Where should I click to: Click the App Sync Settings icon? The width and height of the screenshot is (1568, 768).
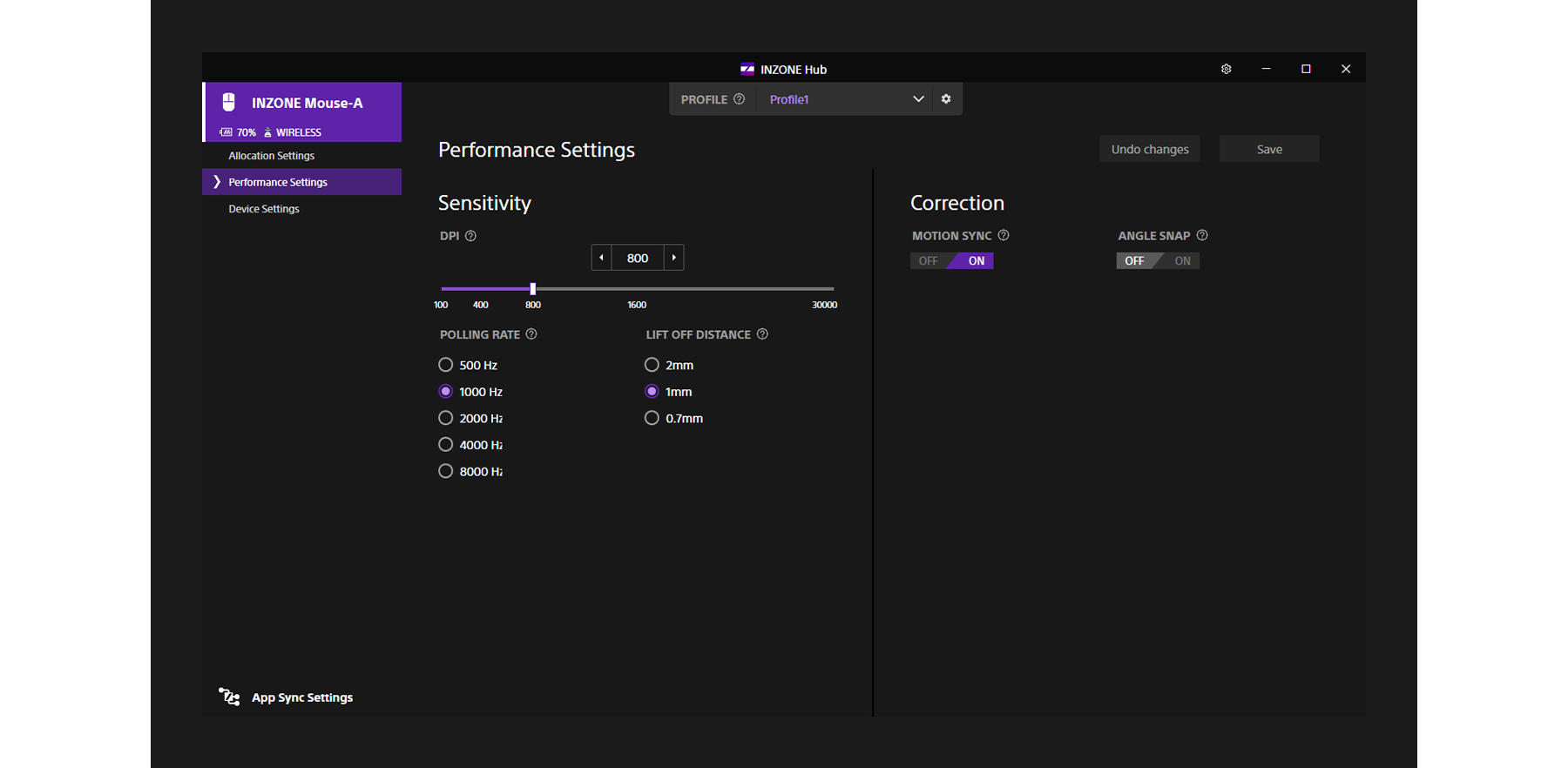[x=229, y=697]
